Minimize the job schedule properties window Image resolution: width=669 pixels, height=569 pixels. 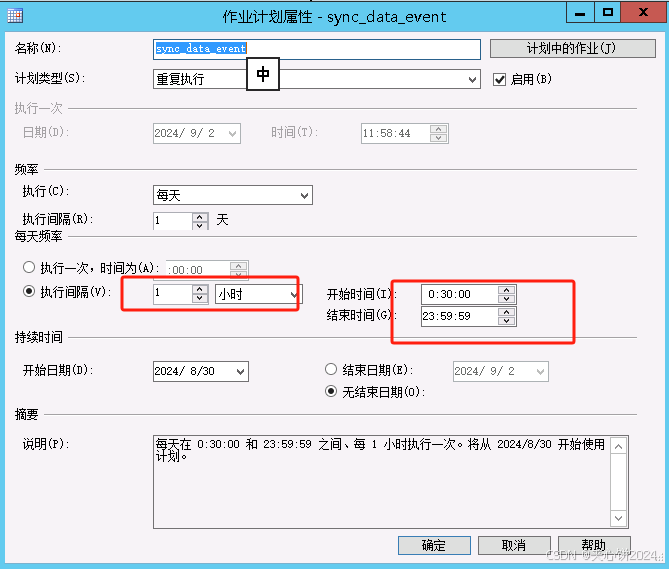(580, 13)
